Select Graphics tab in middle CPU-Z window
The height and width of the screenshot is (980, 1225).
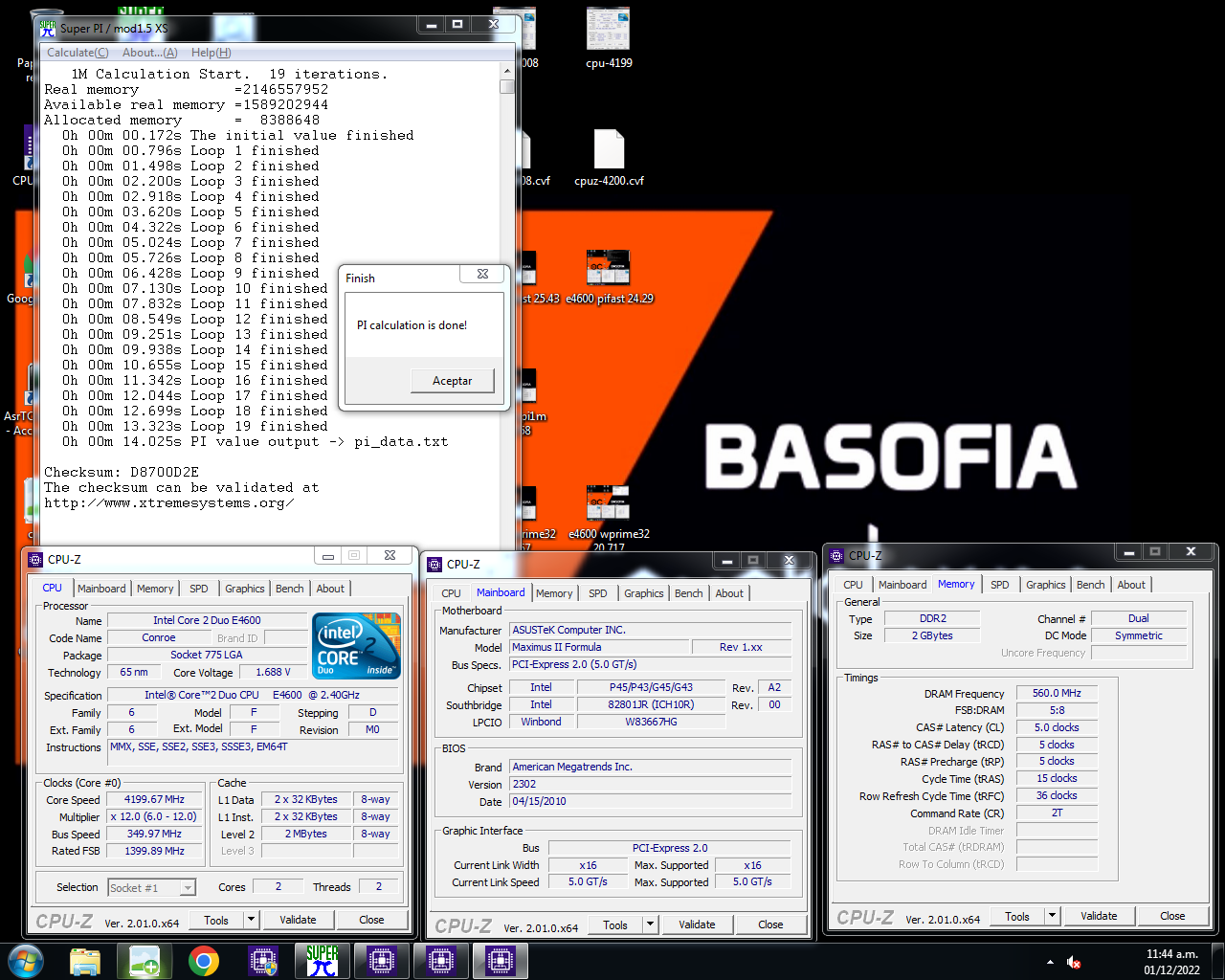[x=644, y=593]
